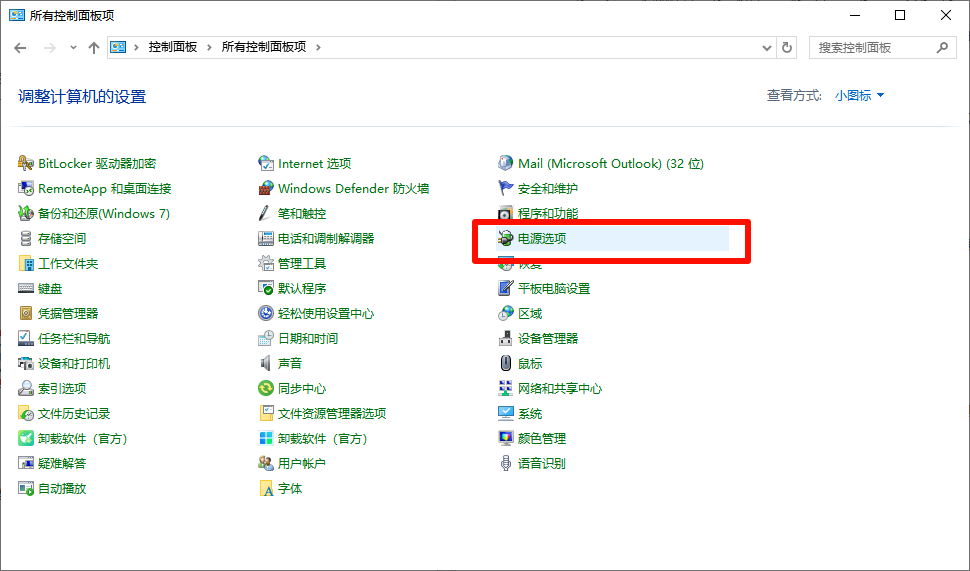Open 语音识别 microphone icon
The height and width of the screenshot is (571, 970).
[x=505, y=463]
